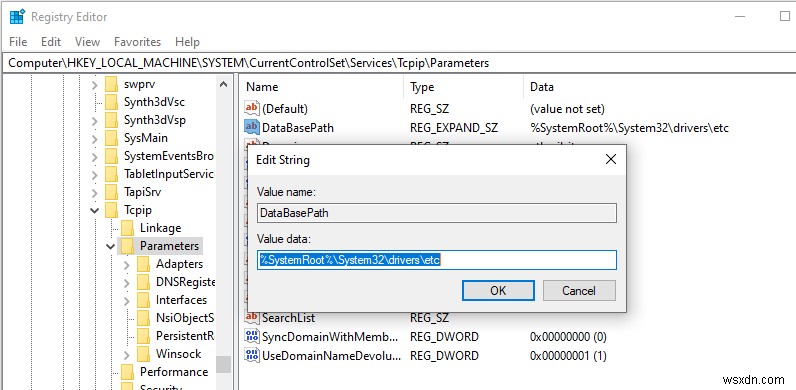Screen dimensions: 796x390
Task: Select the DataBasePath value icon
Action: coord(252,127)
